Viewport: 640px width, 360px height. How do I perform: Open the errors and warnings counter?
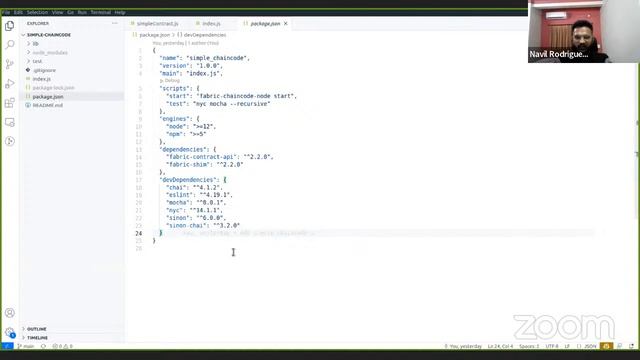(62, 346)
